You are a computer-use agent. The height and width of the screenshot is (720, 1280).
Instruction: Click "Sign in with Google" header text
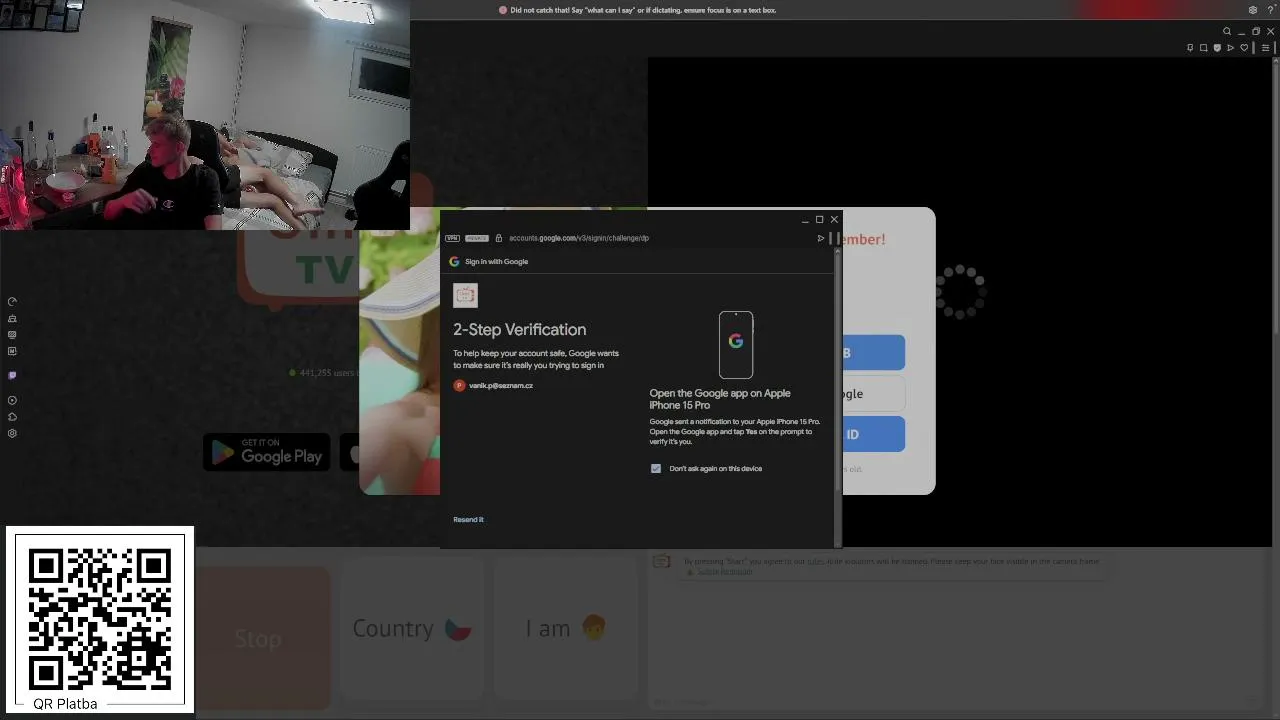496,261
